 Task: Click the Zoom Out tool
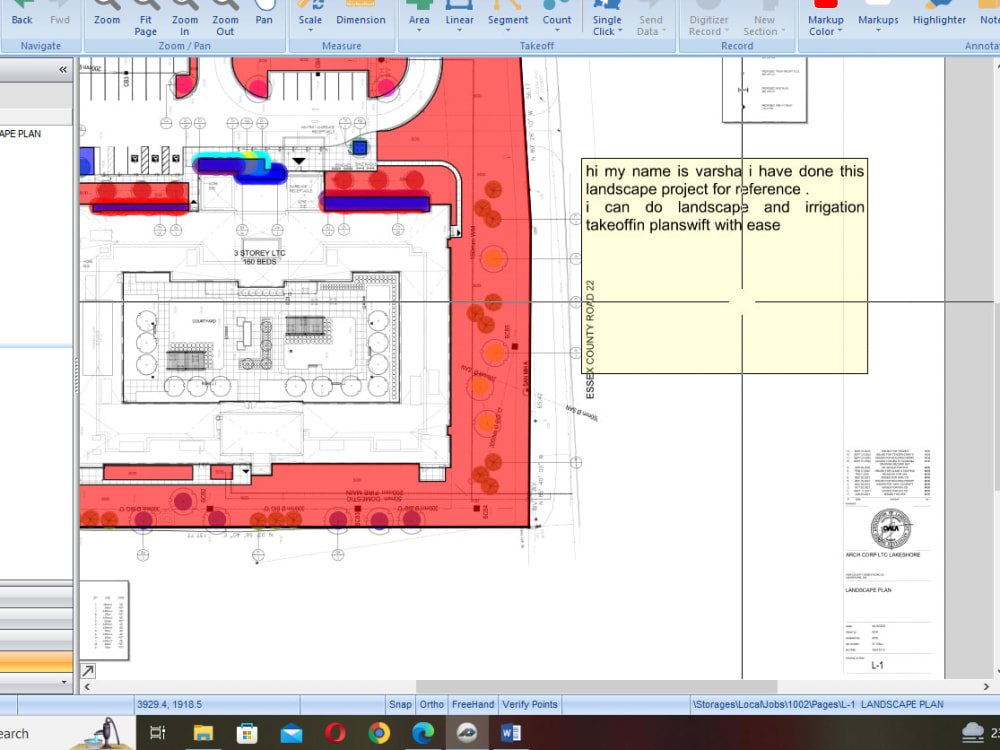[x=225, y=19]
